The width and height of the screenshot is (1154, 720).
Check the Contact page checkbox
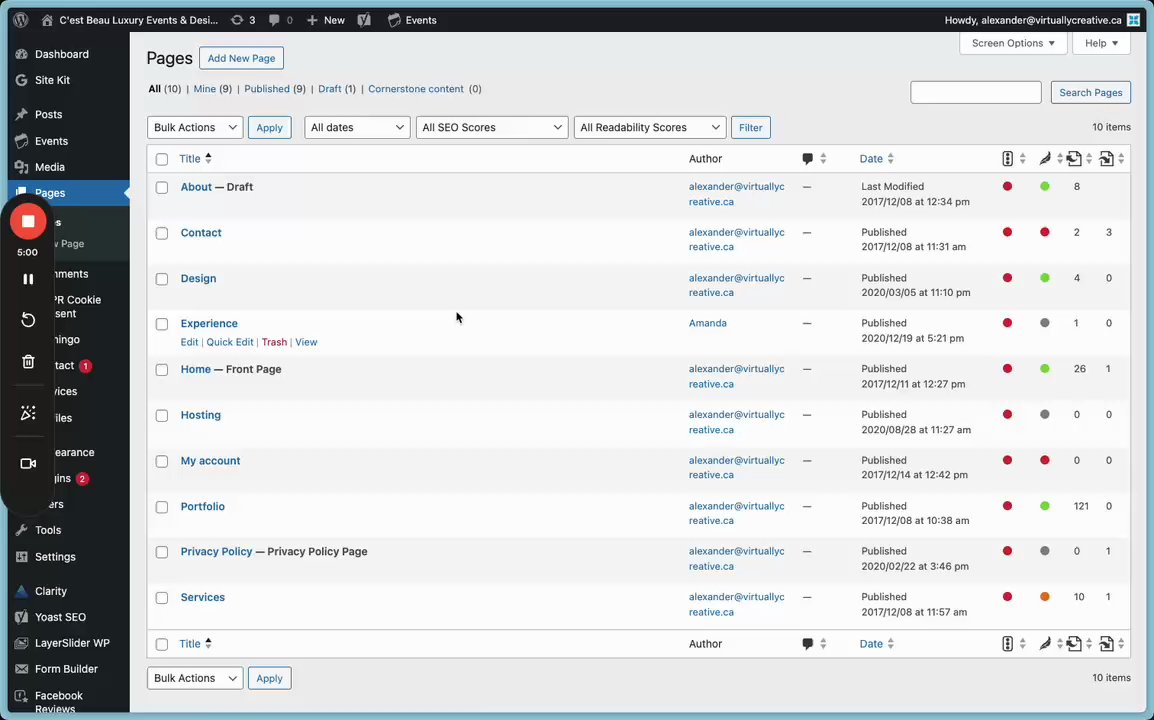[162, 233]
